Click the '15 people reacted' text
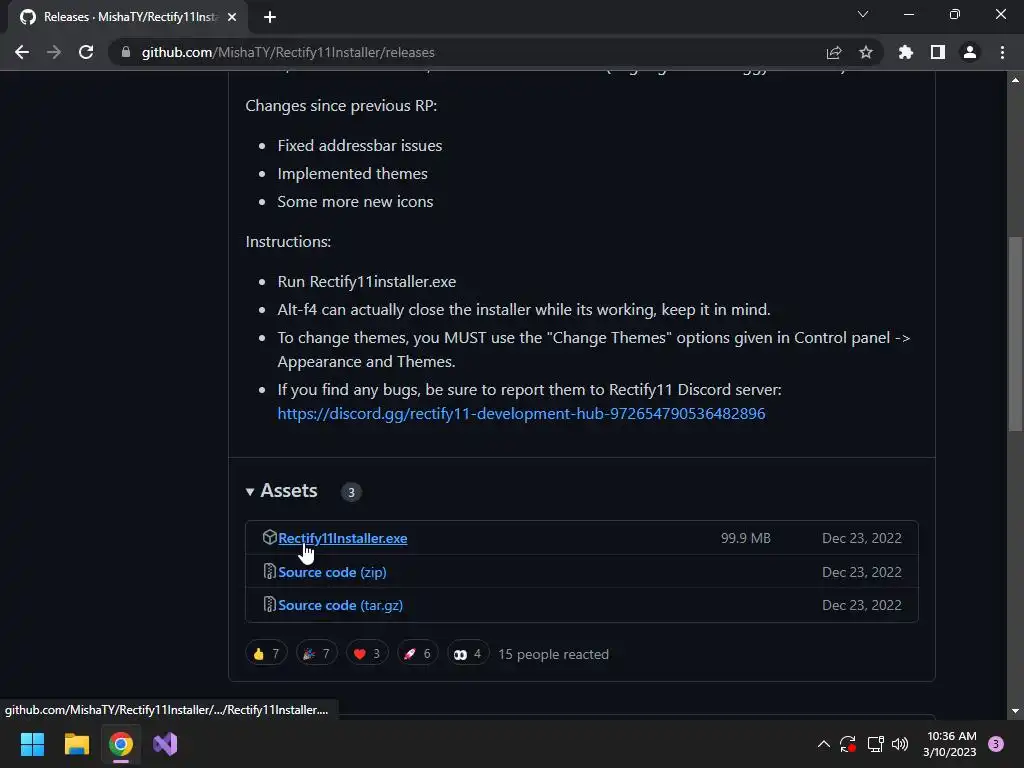The height and width of the screenshot is (768, 1024). (553, 654)
